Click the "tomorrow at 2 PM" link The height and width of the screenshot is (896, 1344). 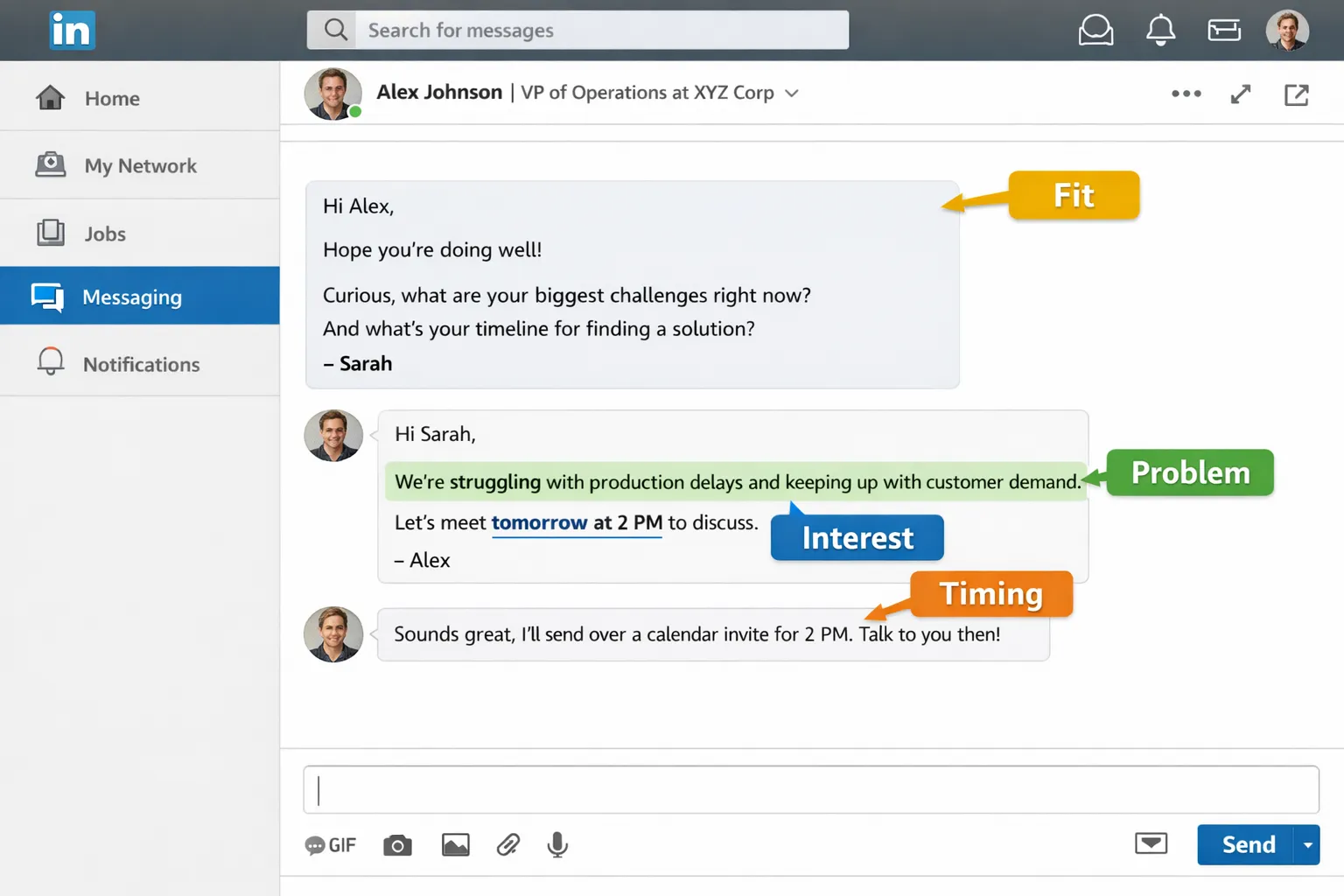click(576, 522)
